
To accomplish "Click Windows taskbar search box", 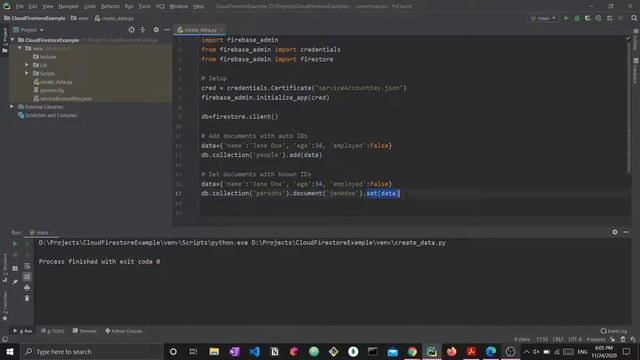I will tap(91, 351).
